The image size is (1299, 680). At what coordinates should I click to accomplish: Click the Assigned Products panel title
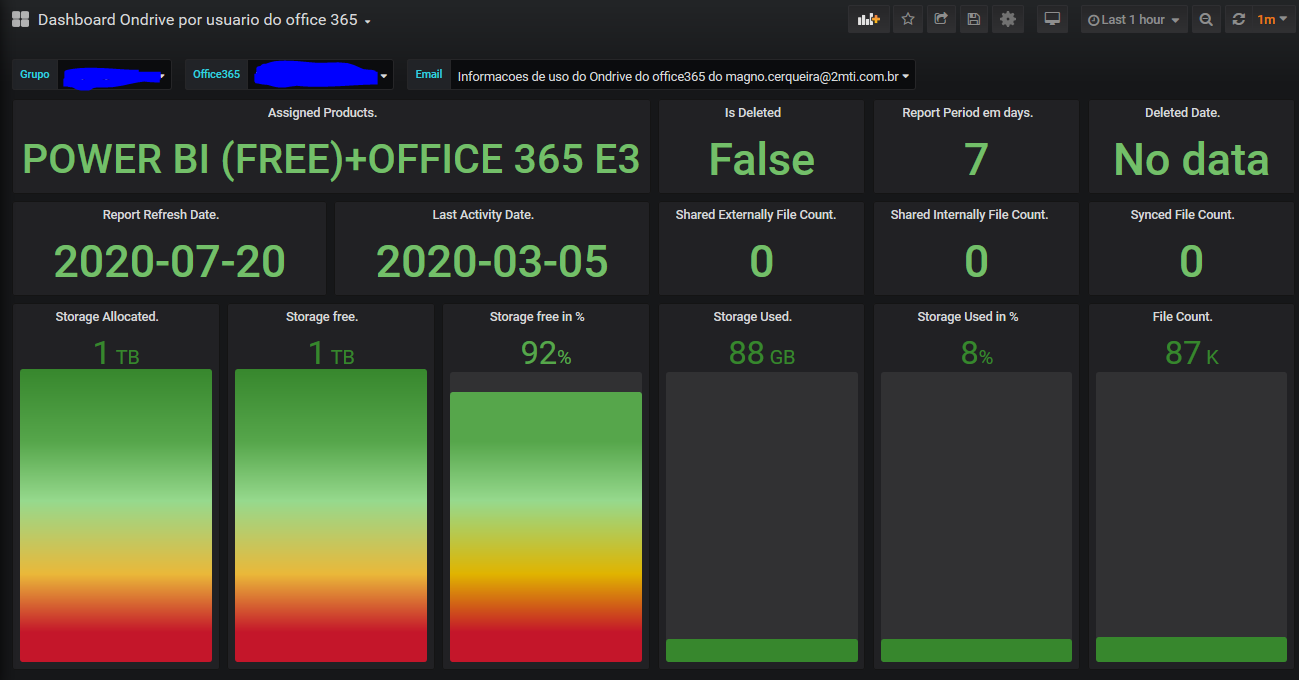point(322,113)
